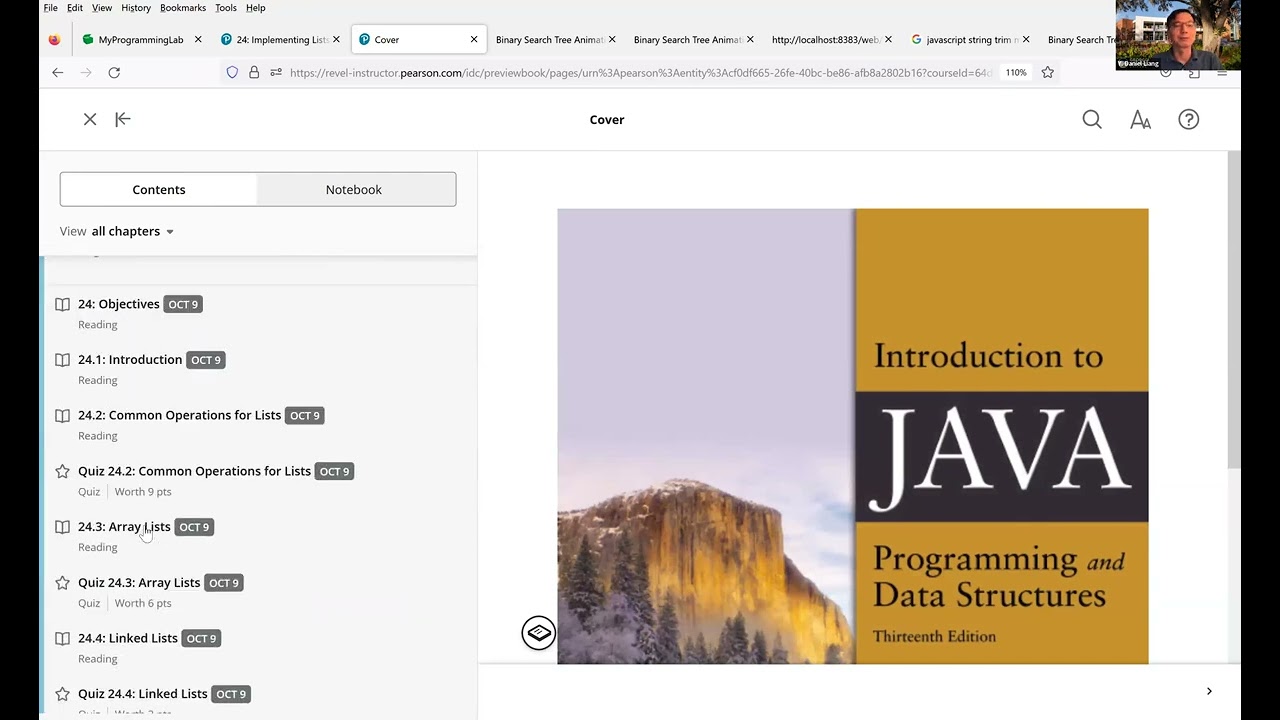
Task: Expand the View all chapters dropdown
Action: [x=117, y=231]
